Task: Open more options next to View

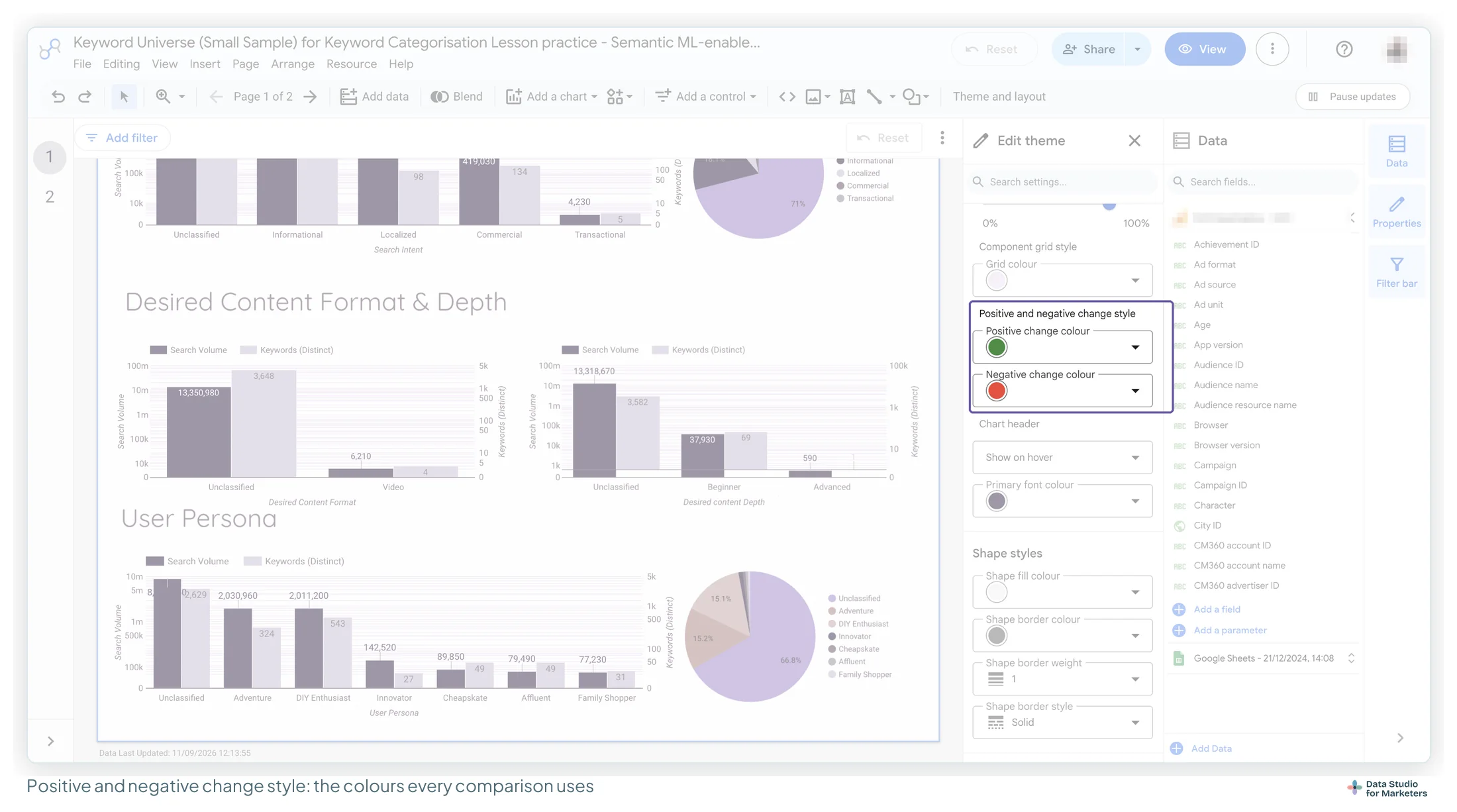Action: (x=1272, y=49)
